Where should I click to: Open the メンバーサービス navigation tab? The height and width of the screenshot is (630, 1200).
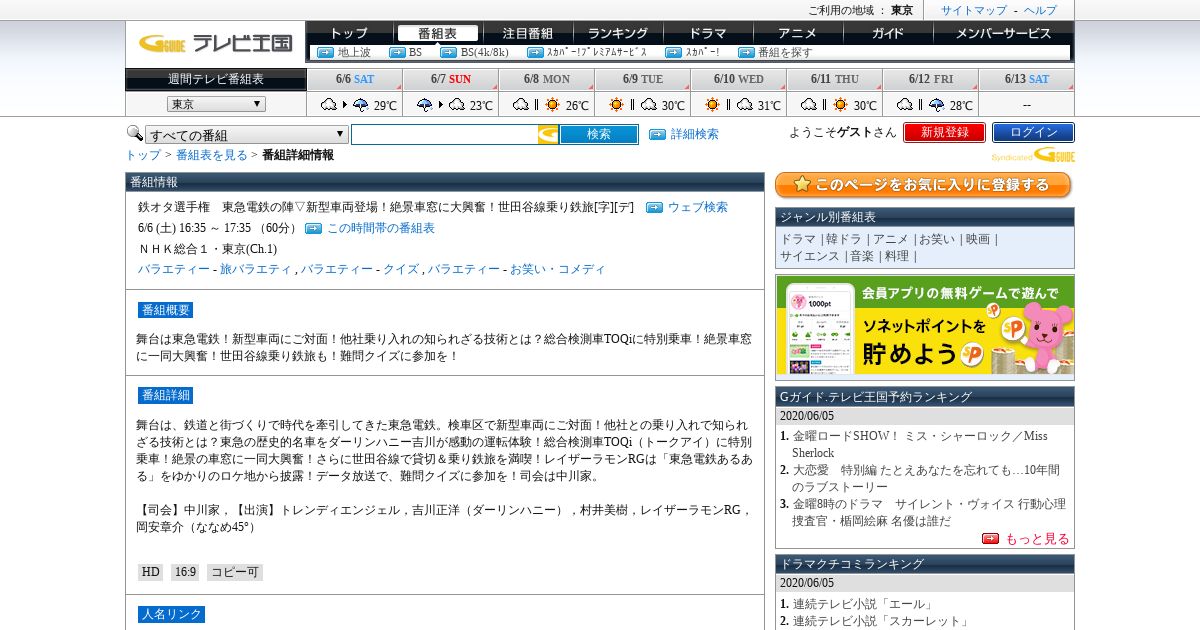point(1003,33)
